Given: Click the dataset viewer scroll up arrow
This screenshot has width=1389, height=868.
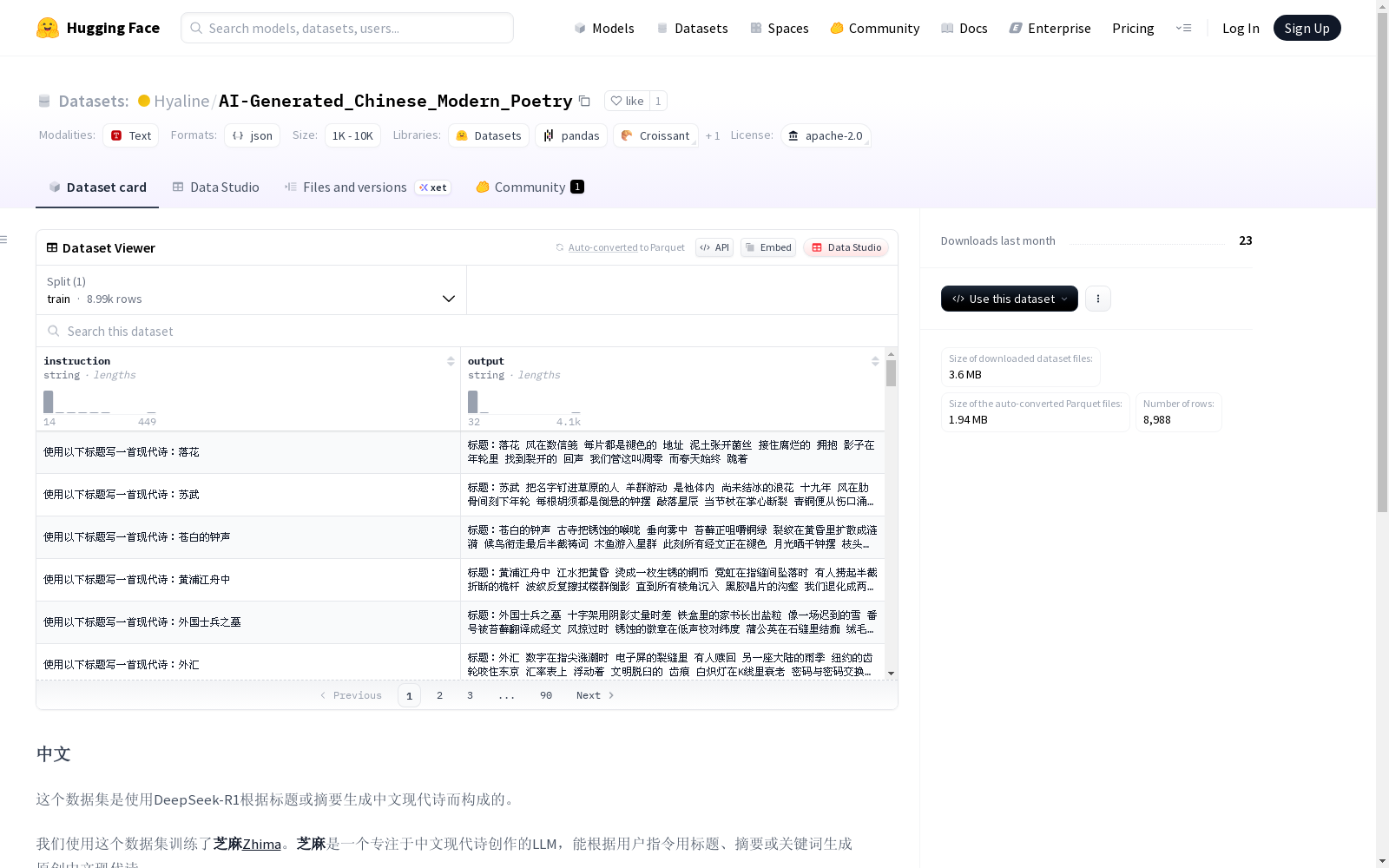Looking at the screenshot, I should pyautogui.click(x=891, y=354).
